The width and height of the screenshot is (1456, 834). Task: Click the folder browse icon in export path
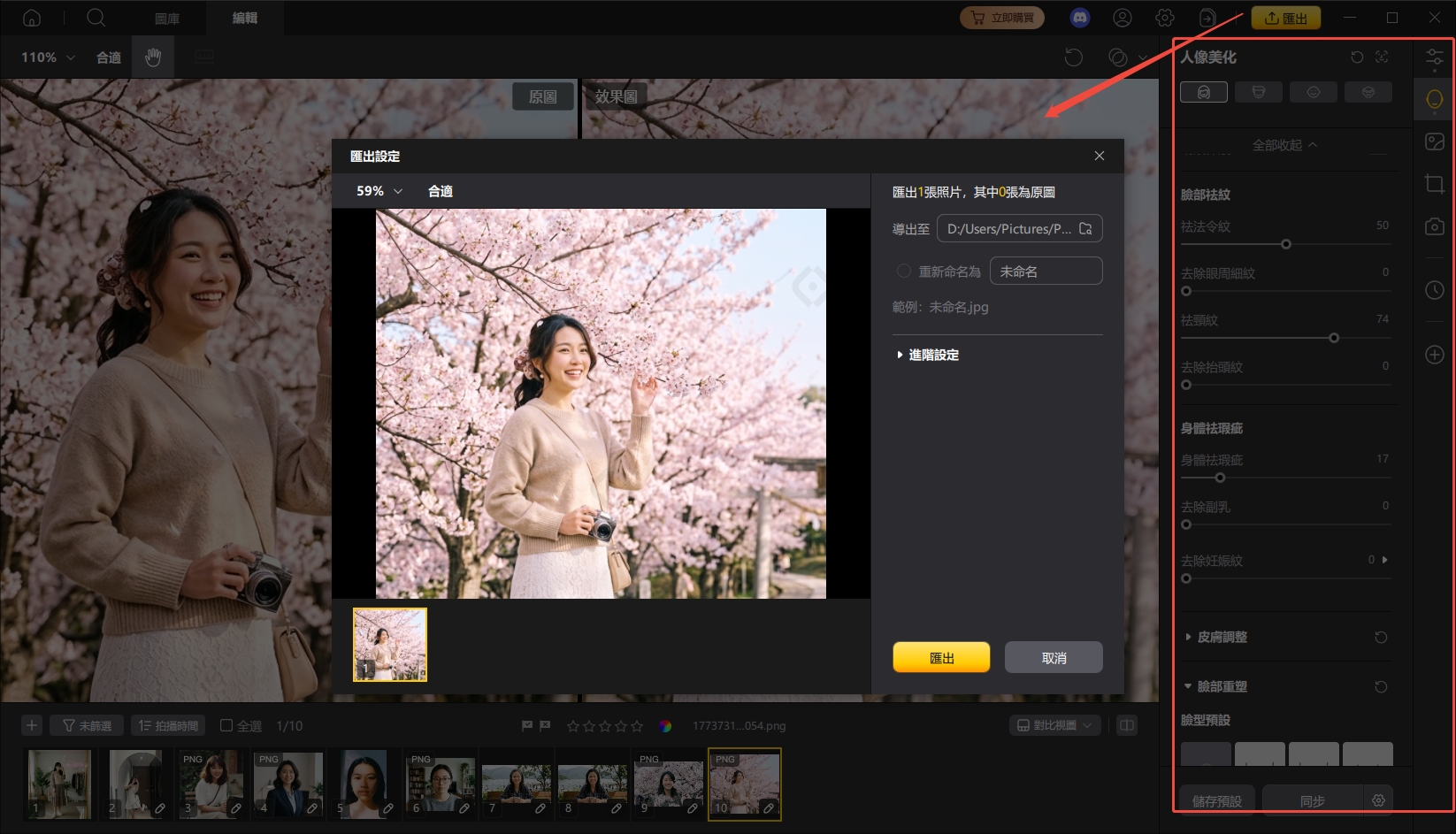point(1085,229)
